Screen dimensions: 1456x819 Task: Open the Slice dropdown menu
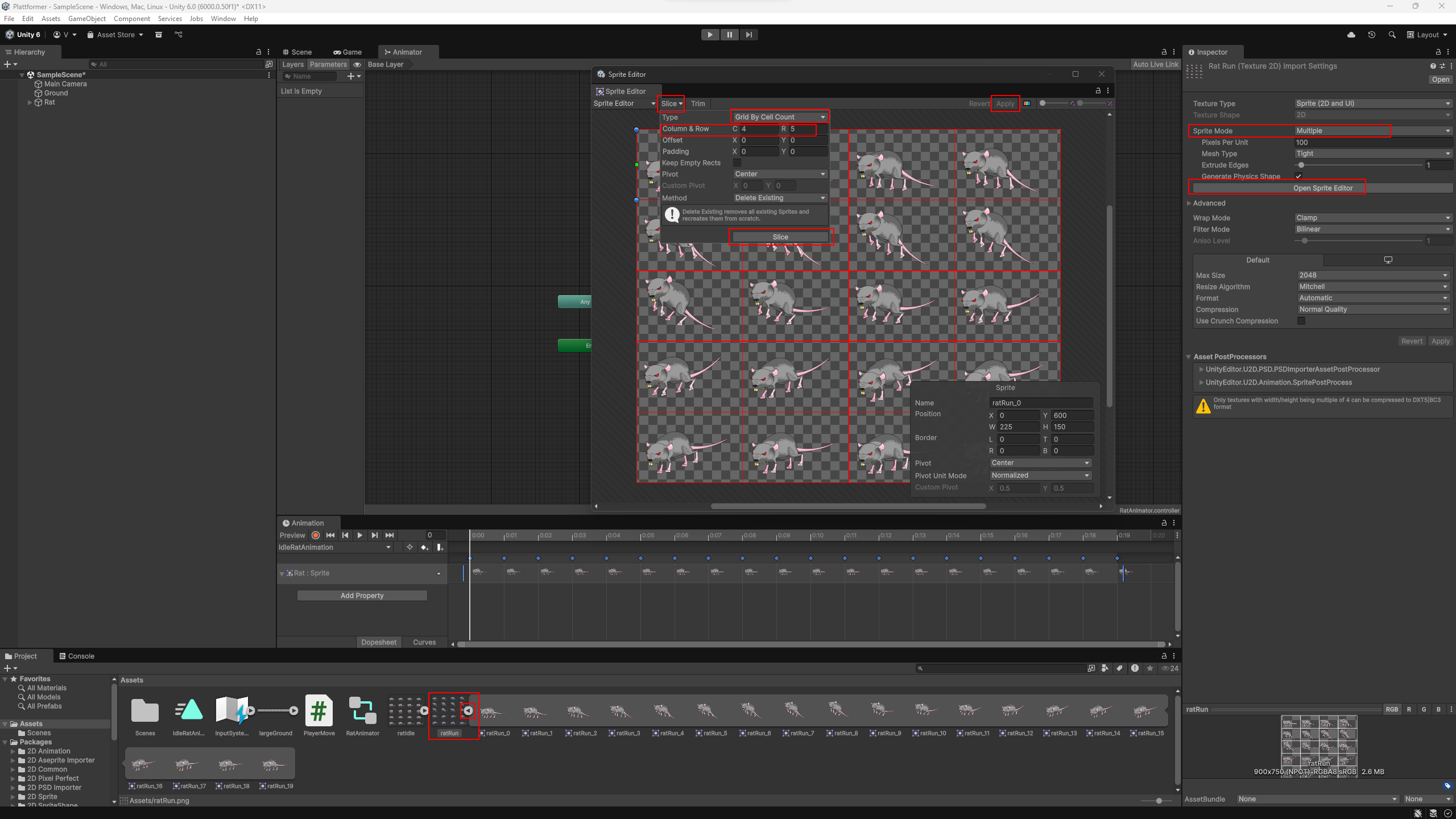tap(672, 104)
